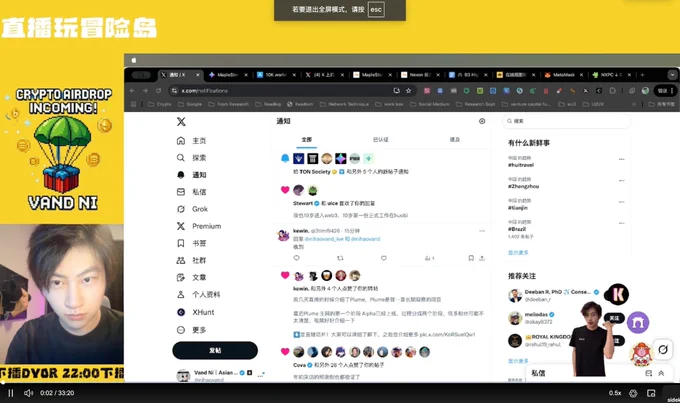This screenshot has width=680, height=403.
Task: Compose new message in 私信 drawer
Action: [648, 373]
